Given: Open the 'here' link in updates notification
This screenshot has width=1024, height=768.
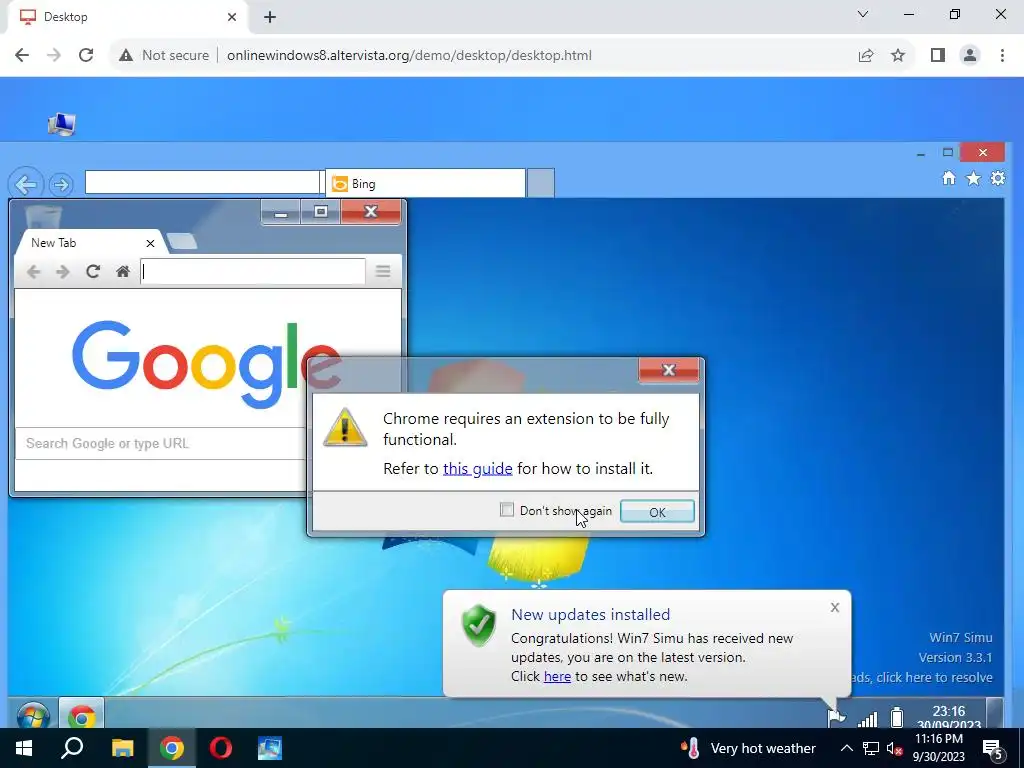Looking at the screenshot, I should coord(557,677).
